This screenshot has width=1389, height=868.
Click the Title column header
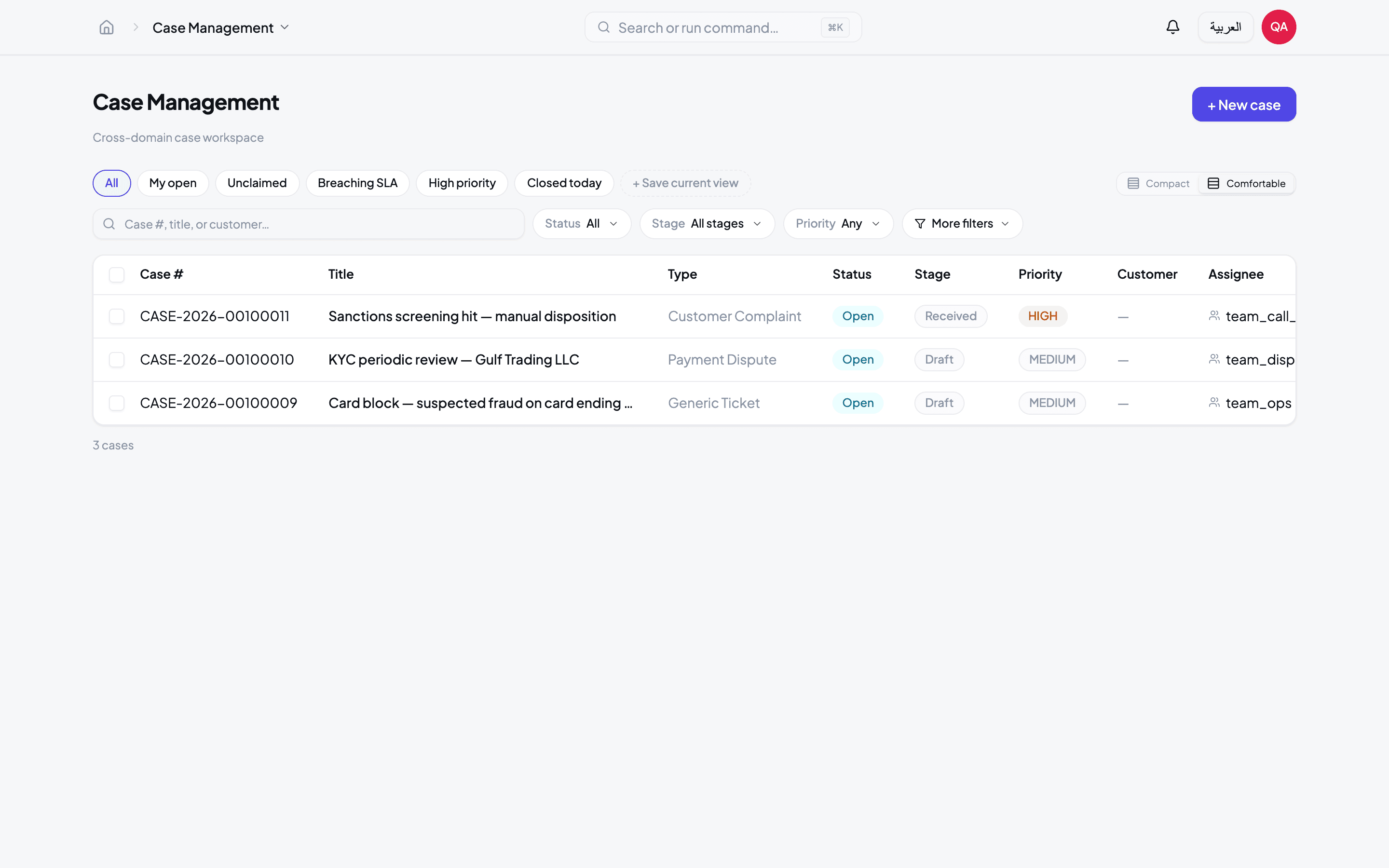pyautogui.click(x=341, y=274)
